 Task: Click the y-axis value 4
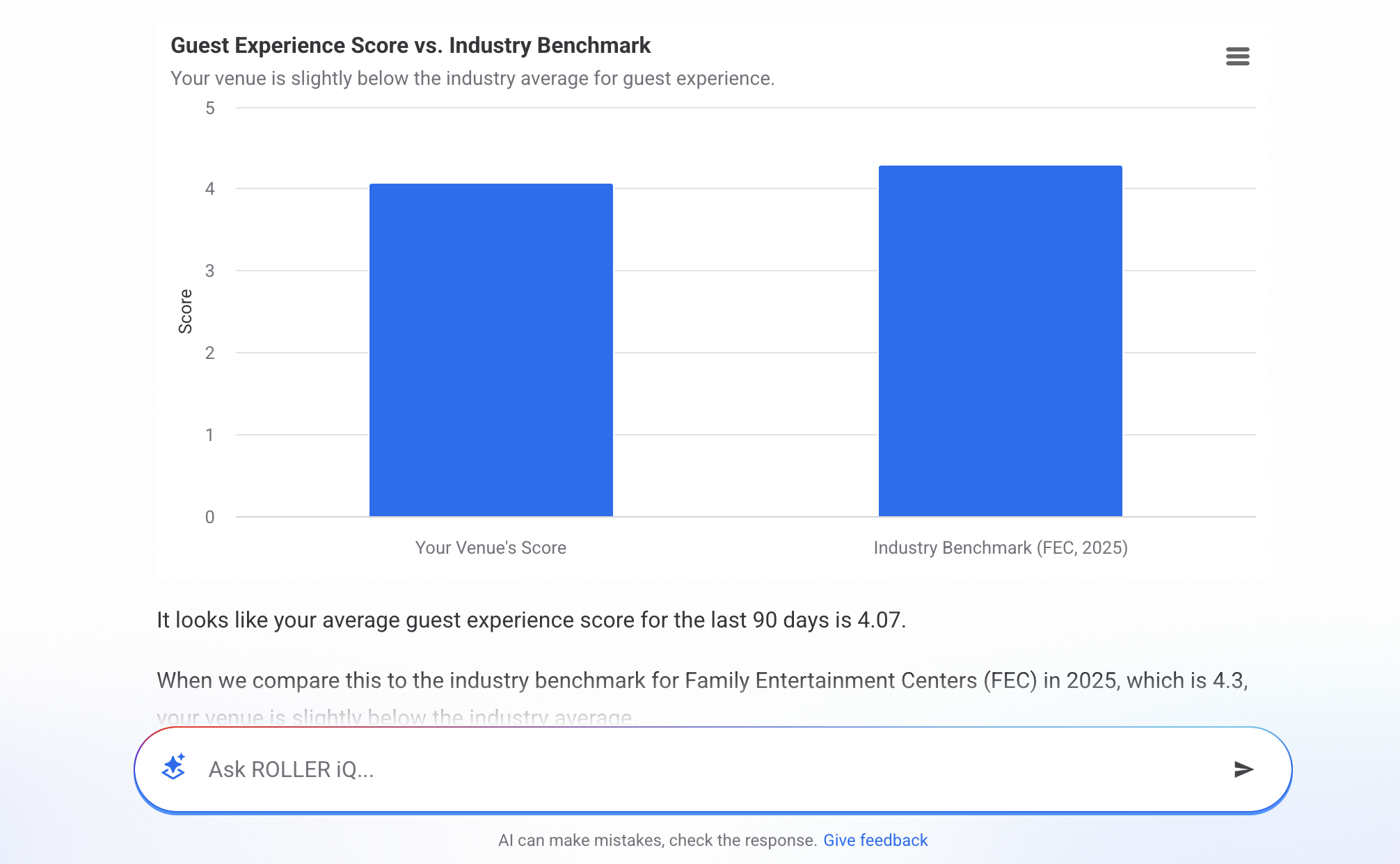tap(209, 189)
